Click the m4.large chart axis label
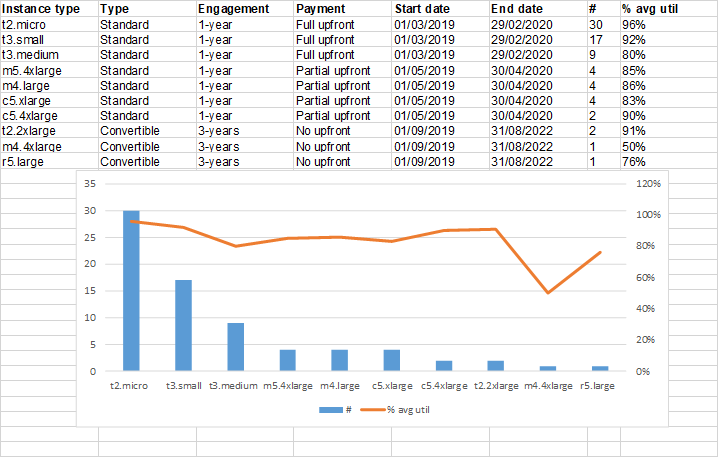The height and width of the screenshot is (458, 719). [x=340, y=386]
